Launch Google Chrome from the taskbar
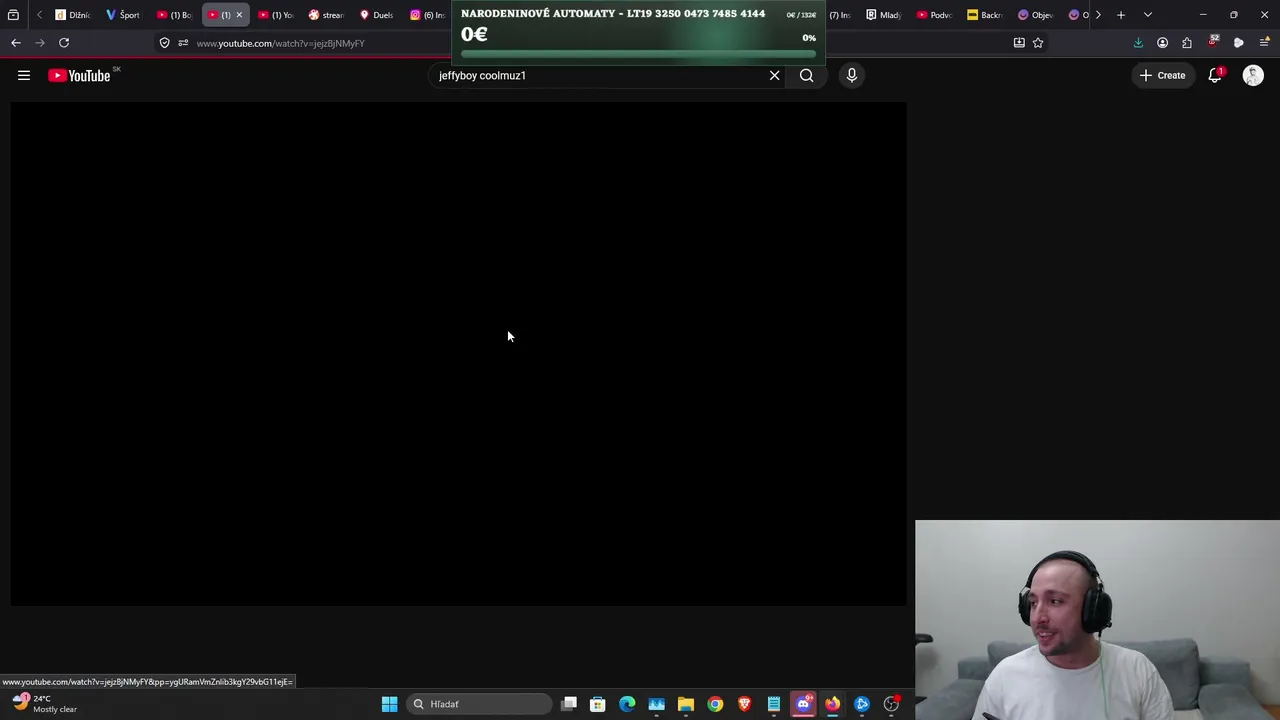This screenshot has height=720, width=1280. tap(715, 704)
